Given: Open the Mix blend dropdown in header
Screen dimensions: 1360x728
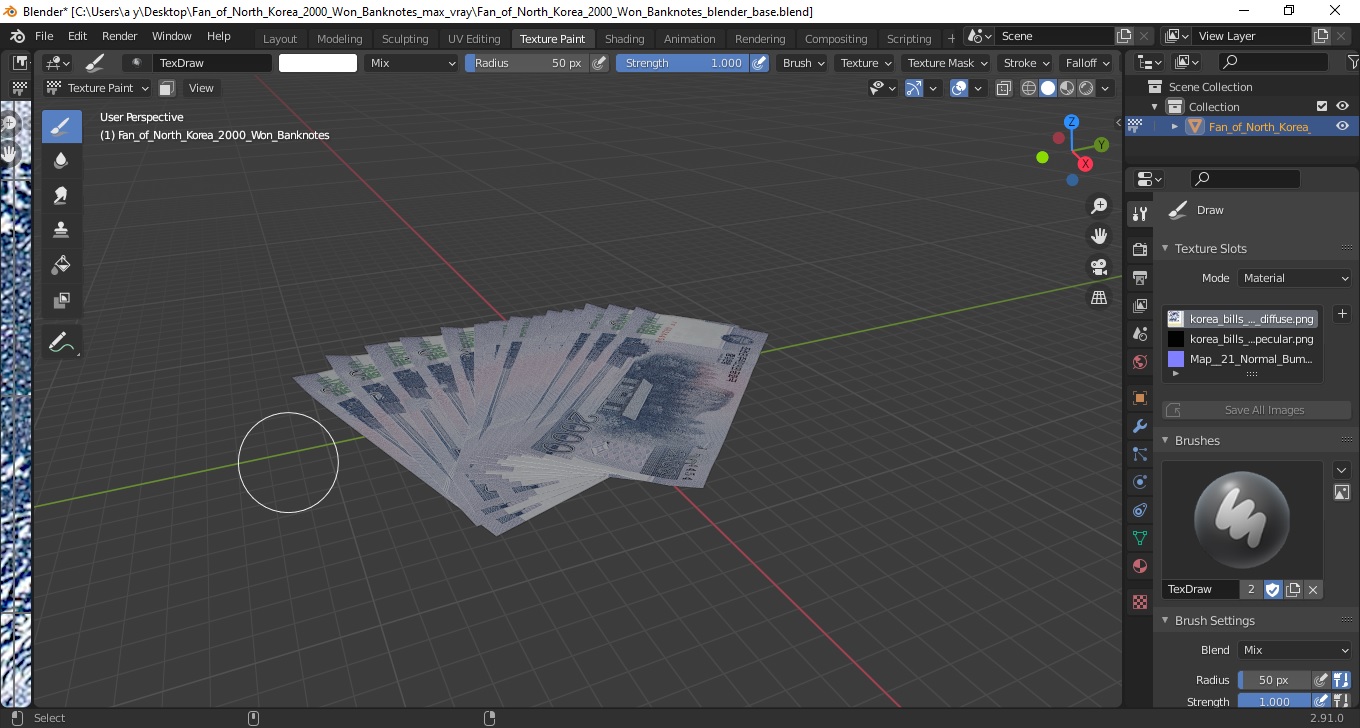Looking at the screenshot, I should 411,63.
